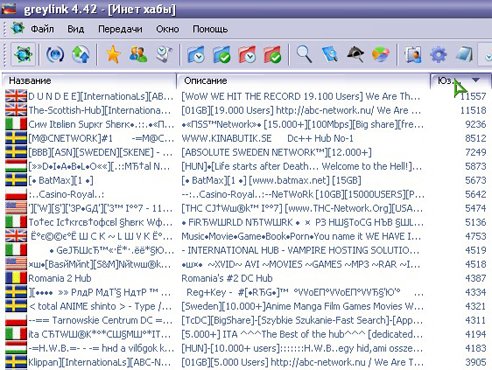The width and height of the screenshot is (492, 370).
Task: Open the favorite users people icon
Action: [138, 54]
